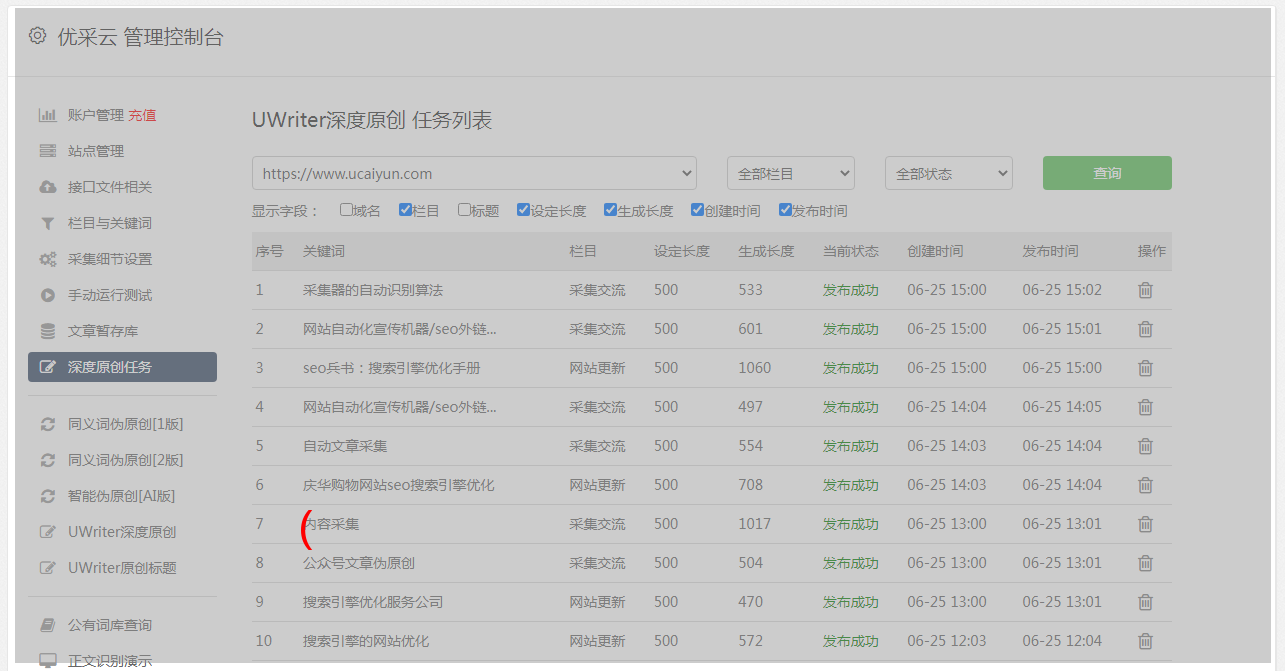Click the 文章暂存库 database icon
Screen dimensions: 1285x671
click(x=47, y=331)
